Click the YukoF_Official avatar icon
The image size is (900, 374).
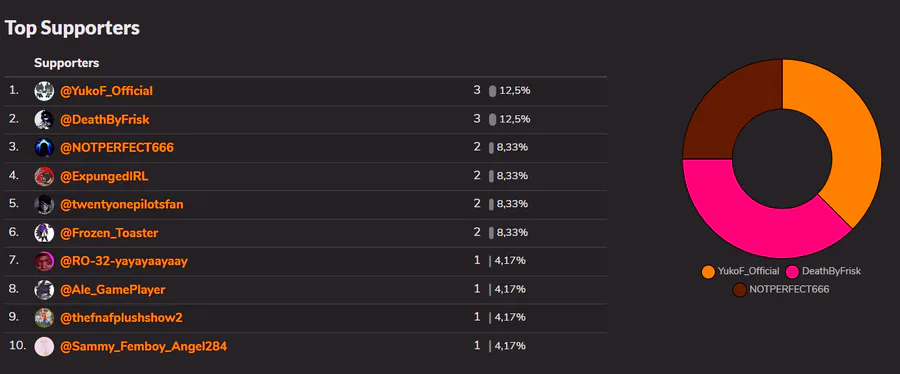pos(44,91)
